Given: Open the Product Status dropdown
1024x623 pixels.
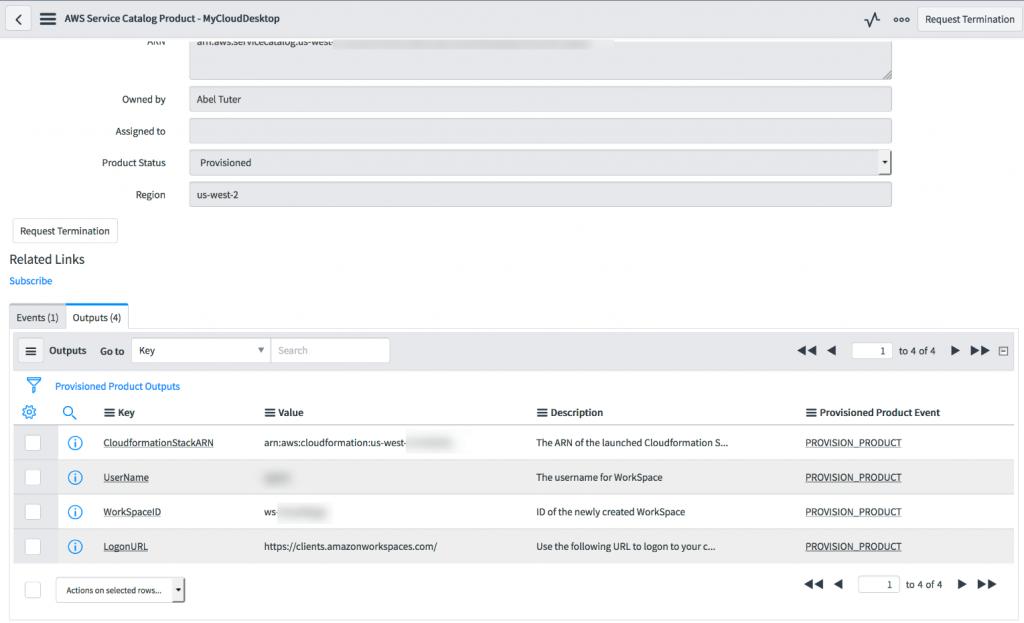Looking at the screenshot, I should pyautogui.click(x=884, y=162).
